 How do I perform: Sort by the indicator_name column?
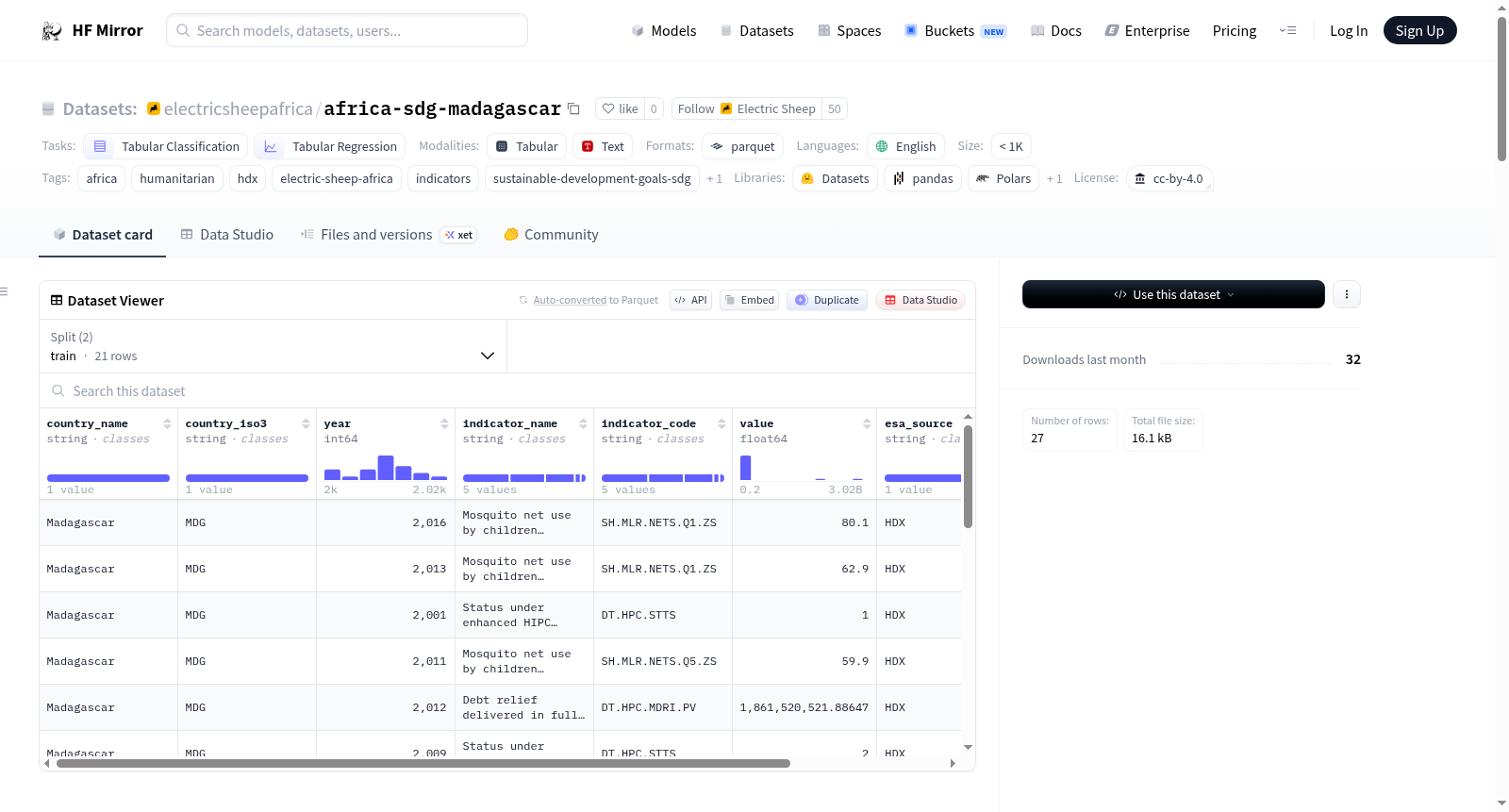click(x=583, y=424)
